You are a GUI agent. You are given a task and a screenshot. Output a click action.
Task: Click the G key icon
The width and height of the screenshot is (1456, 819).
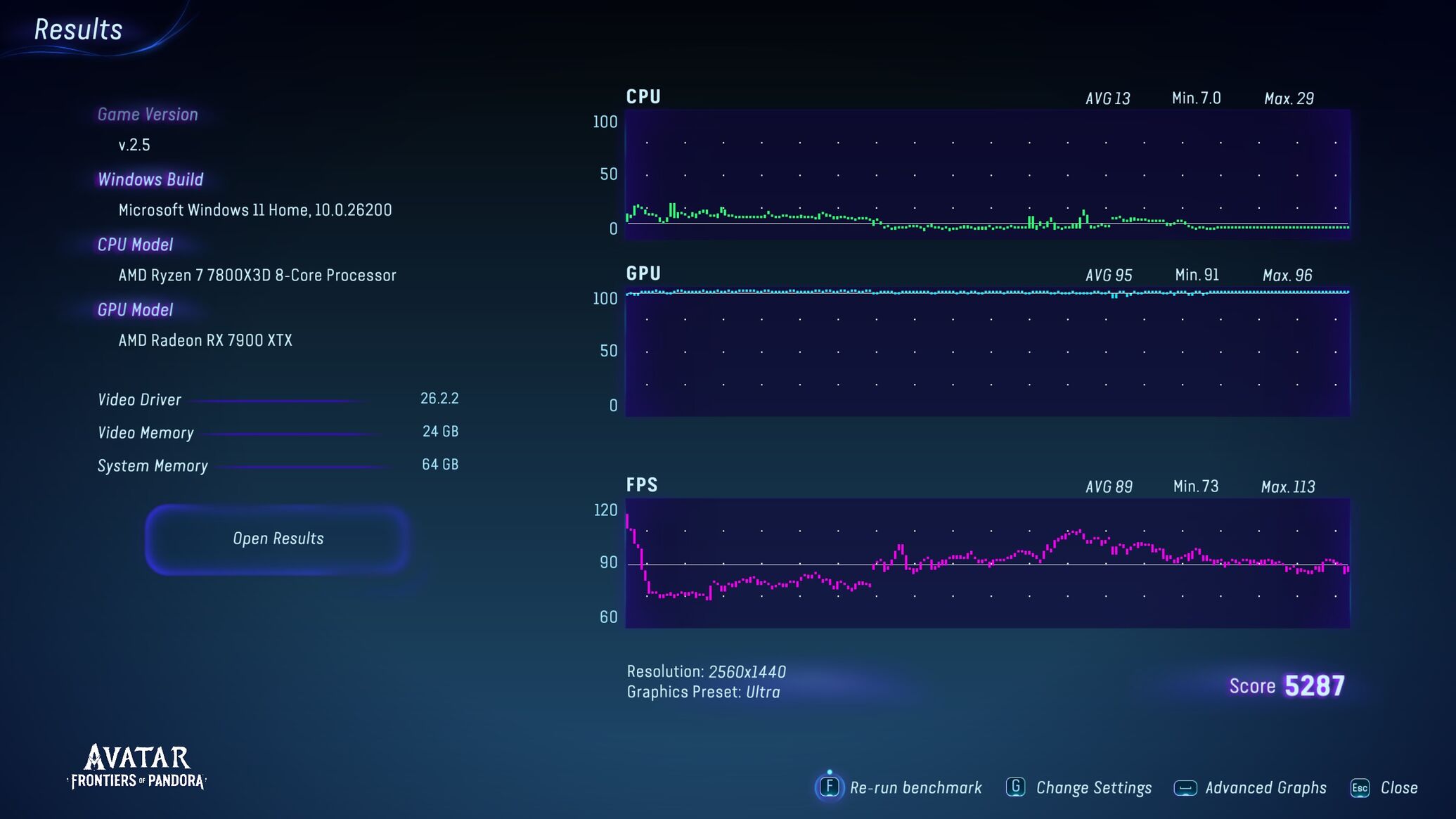(1015, 787)
